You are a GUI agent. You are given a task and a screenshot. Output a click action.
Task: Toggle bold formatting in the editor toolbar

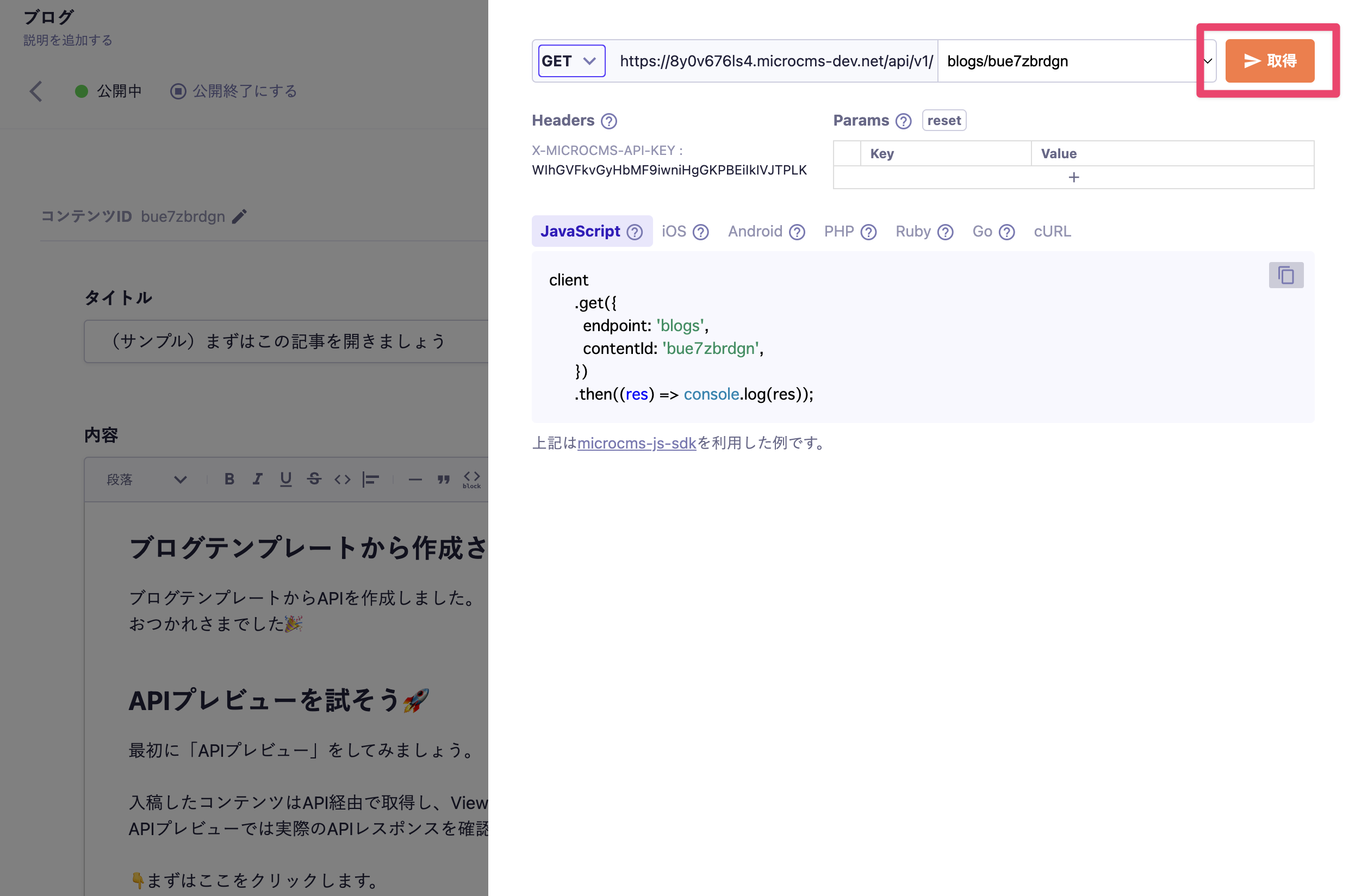229,479
